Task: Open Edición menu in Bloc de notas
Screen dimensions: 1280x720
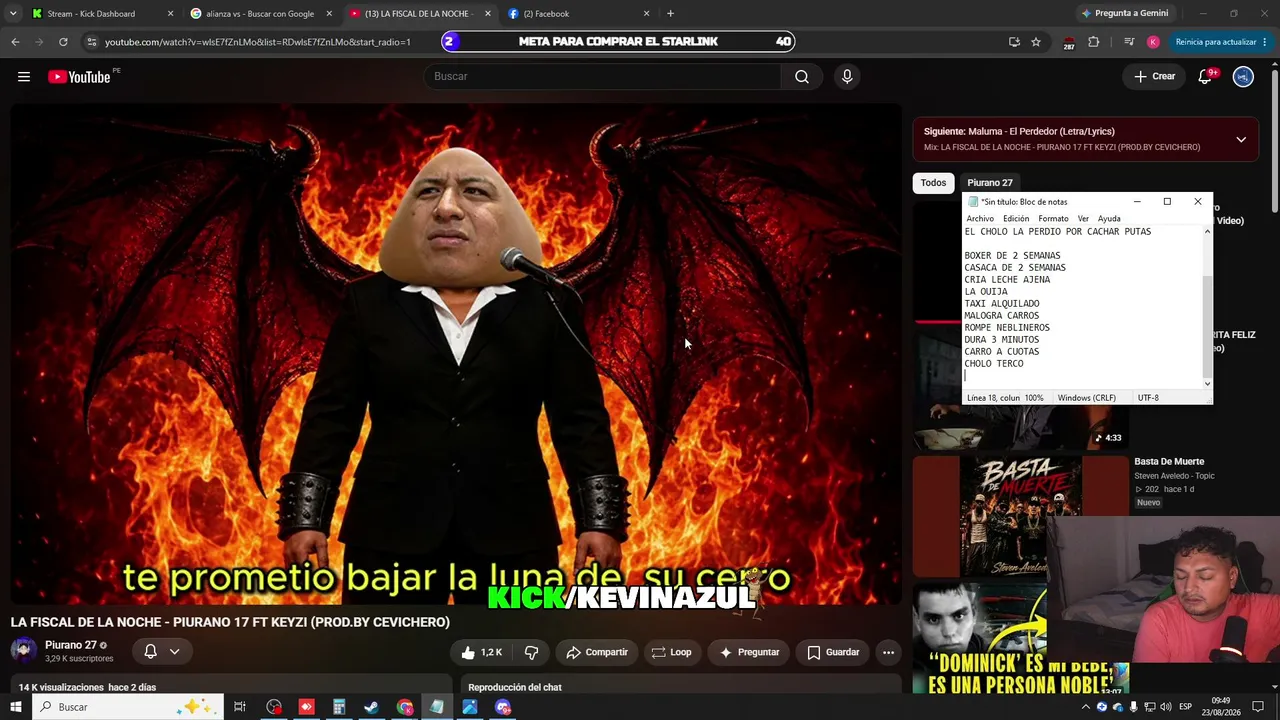Action: pos(1016,219)
